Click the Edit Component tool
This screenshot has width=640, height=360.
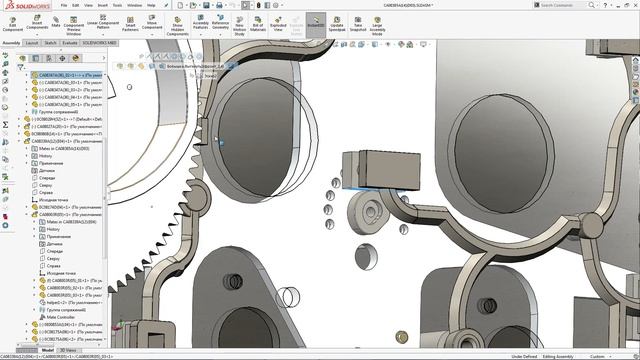pos(13,24)
